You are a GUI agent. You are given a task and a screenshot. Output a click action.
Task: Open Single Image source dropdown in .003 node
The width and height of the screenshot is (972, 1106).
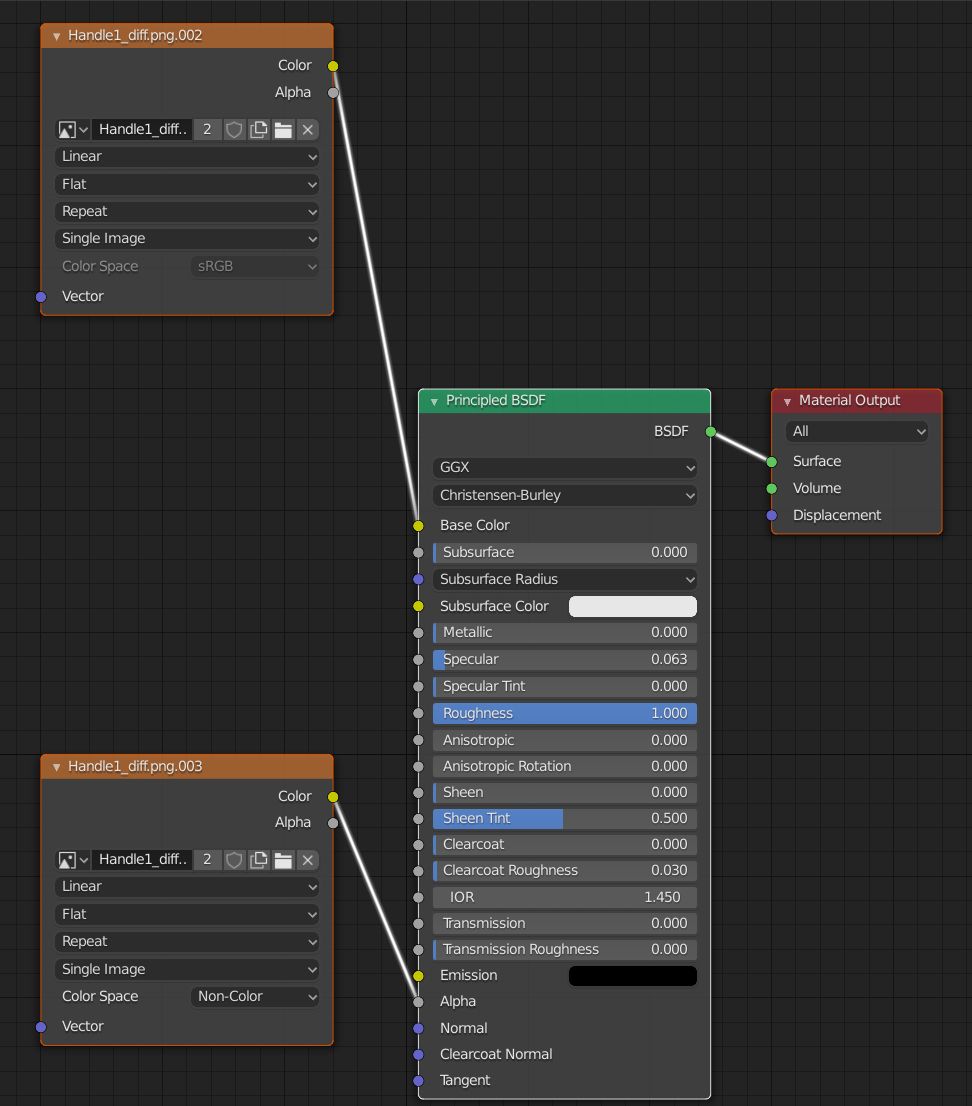[x=187, y=969]
